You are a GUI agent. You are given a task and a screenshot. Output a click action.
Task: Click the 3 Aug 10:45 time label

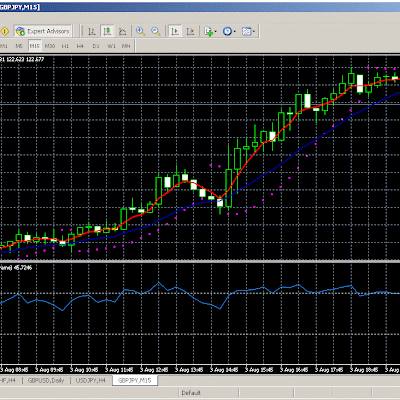[x=84, y=370]
